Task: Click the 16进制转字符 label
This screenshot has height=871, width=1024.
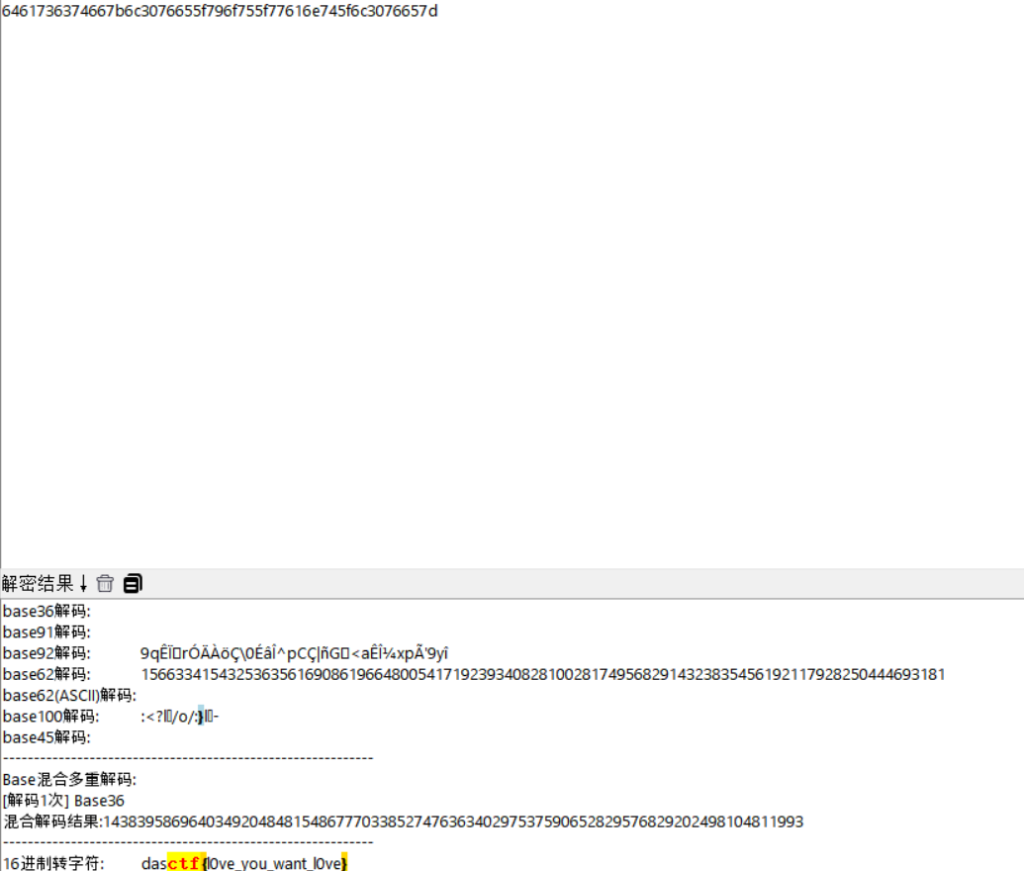Action: coord(53,863)
